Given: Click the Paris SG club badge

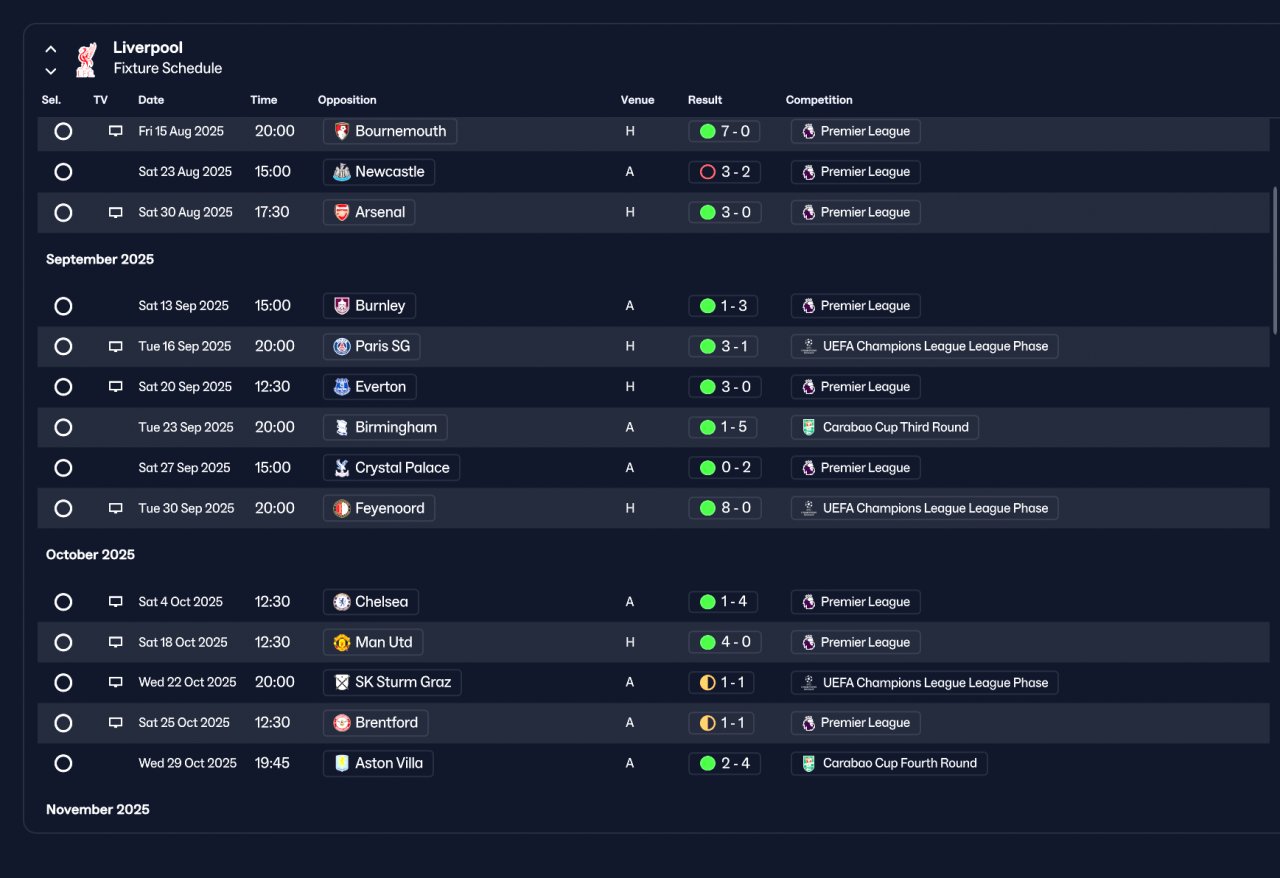Looking at the screenshot, I should click(x=342, y=346).
